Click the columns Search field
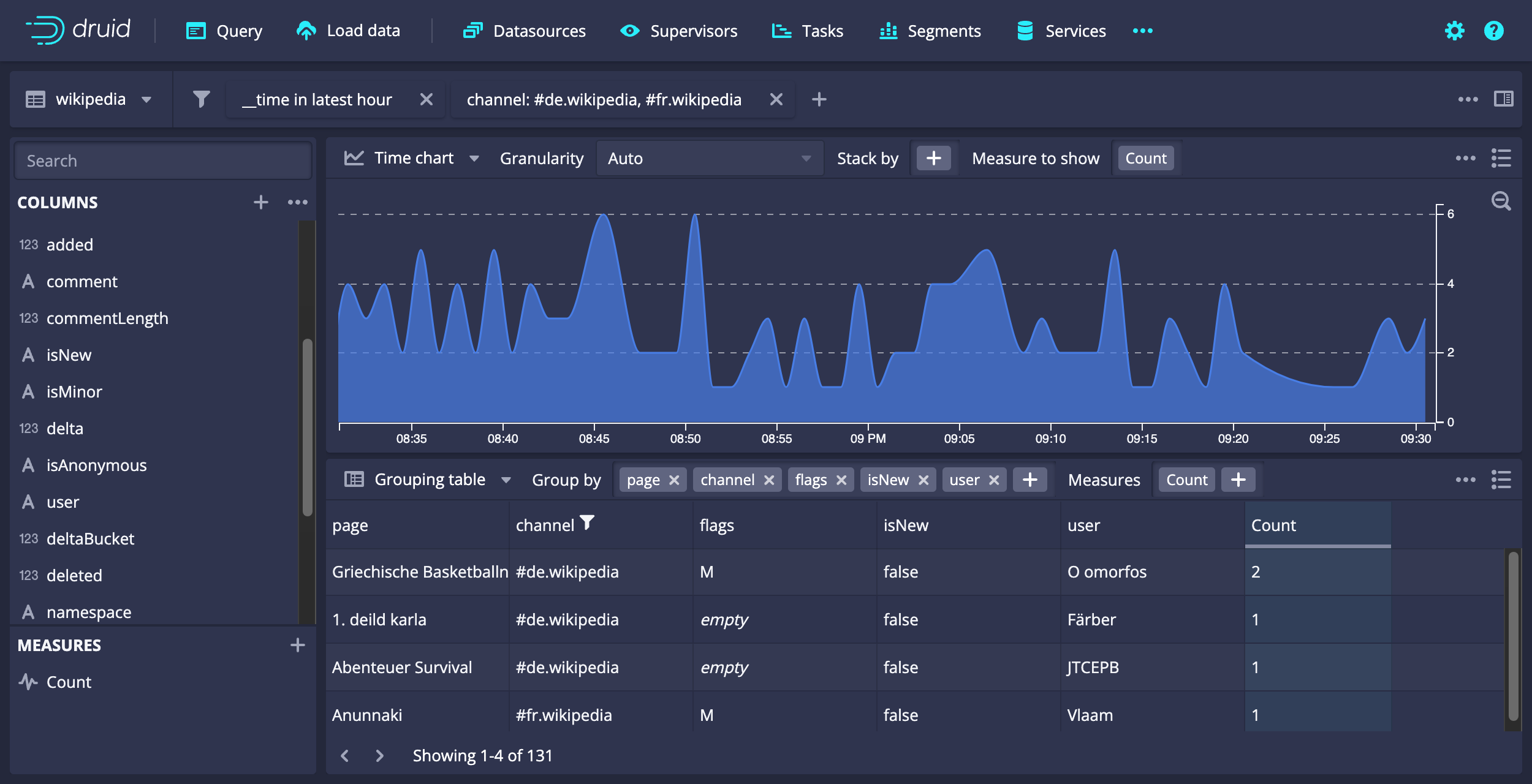This screenshot has width=1532, height=784. (x=162, y=161)
